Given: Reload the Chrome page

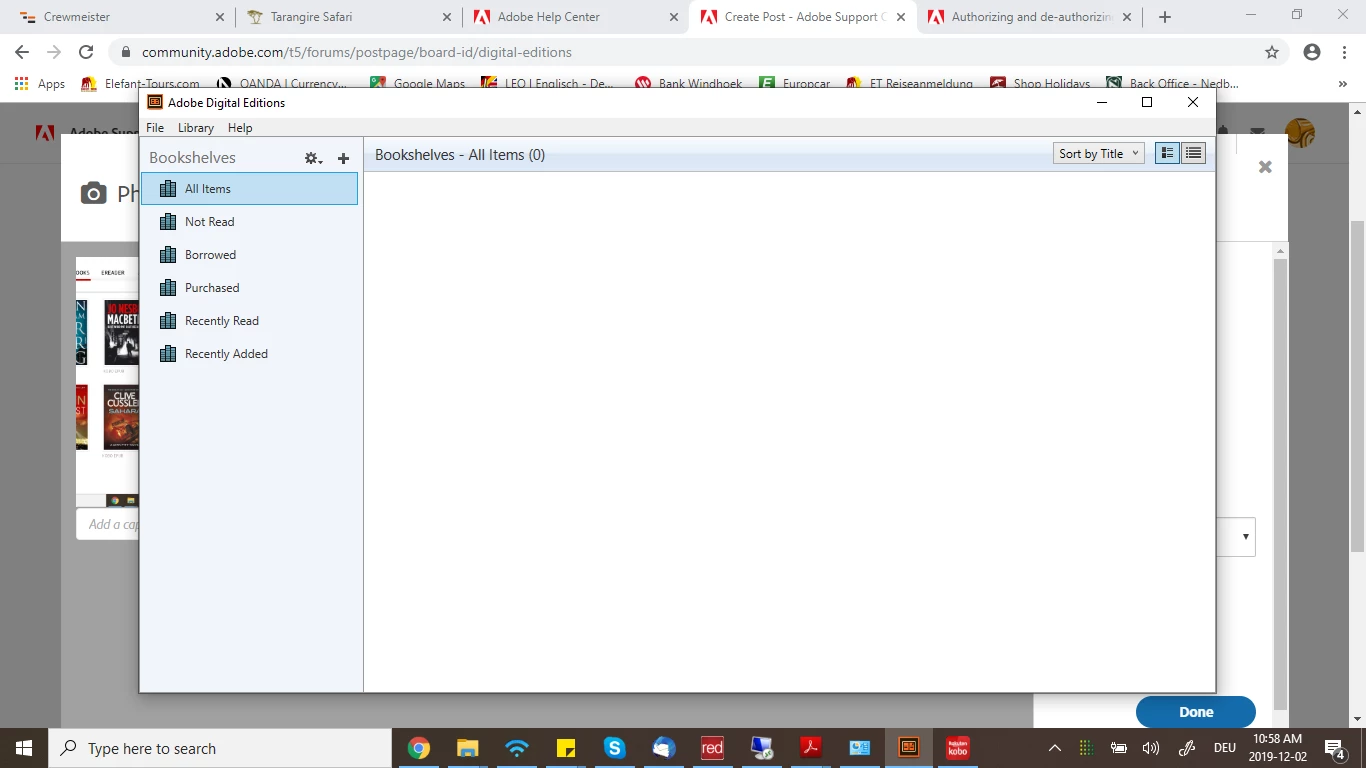Looking at the screenshot, I should coord(86,52).
